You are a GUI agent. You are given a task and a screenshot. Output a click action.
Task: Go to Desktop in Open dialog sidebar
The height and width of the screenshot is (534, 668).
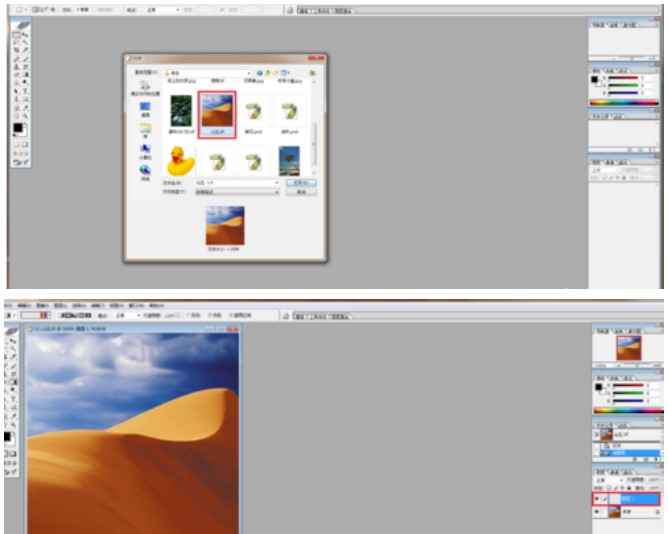[145, 110]
